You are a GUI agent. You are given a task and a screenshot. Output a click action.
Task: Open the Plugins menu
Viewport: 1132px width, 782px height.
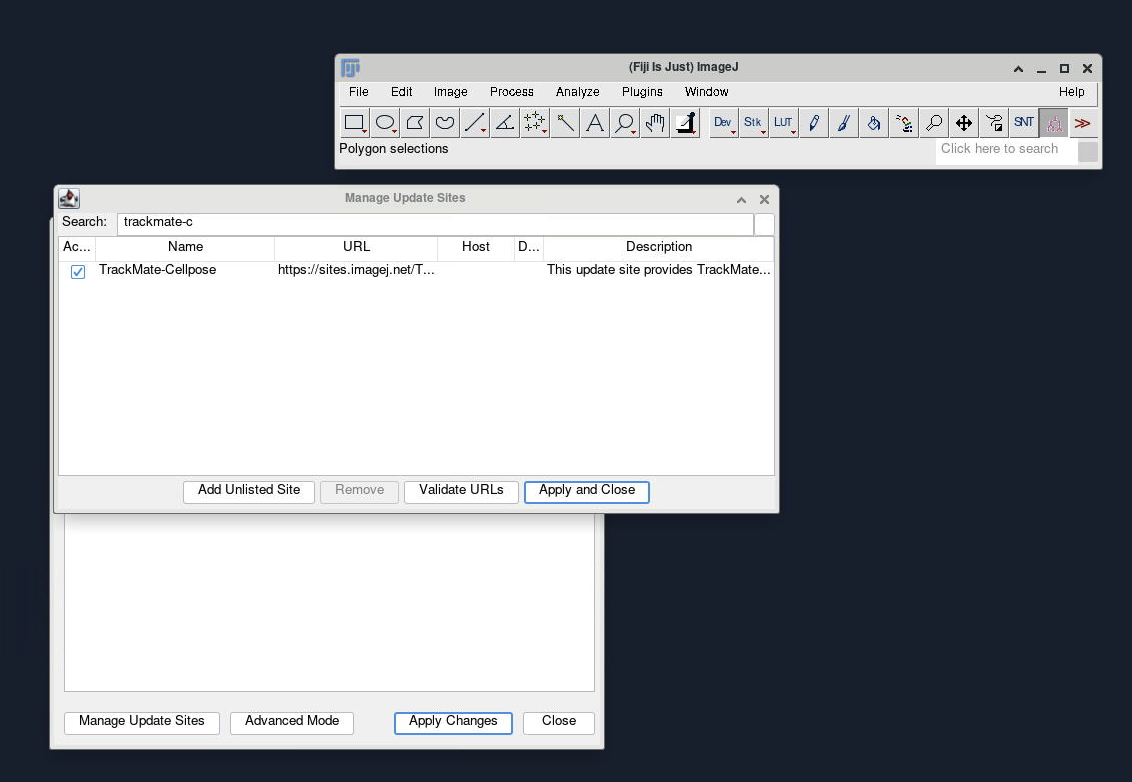point(642,92)
